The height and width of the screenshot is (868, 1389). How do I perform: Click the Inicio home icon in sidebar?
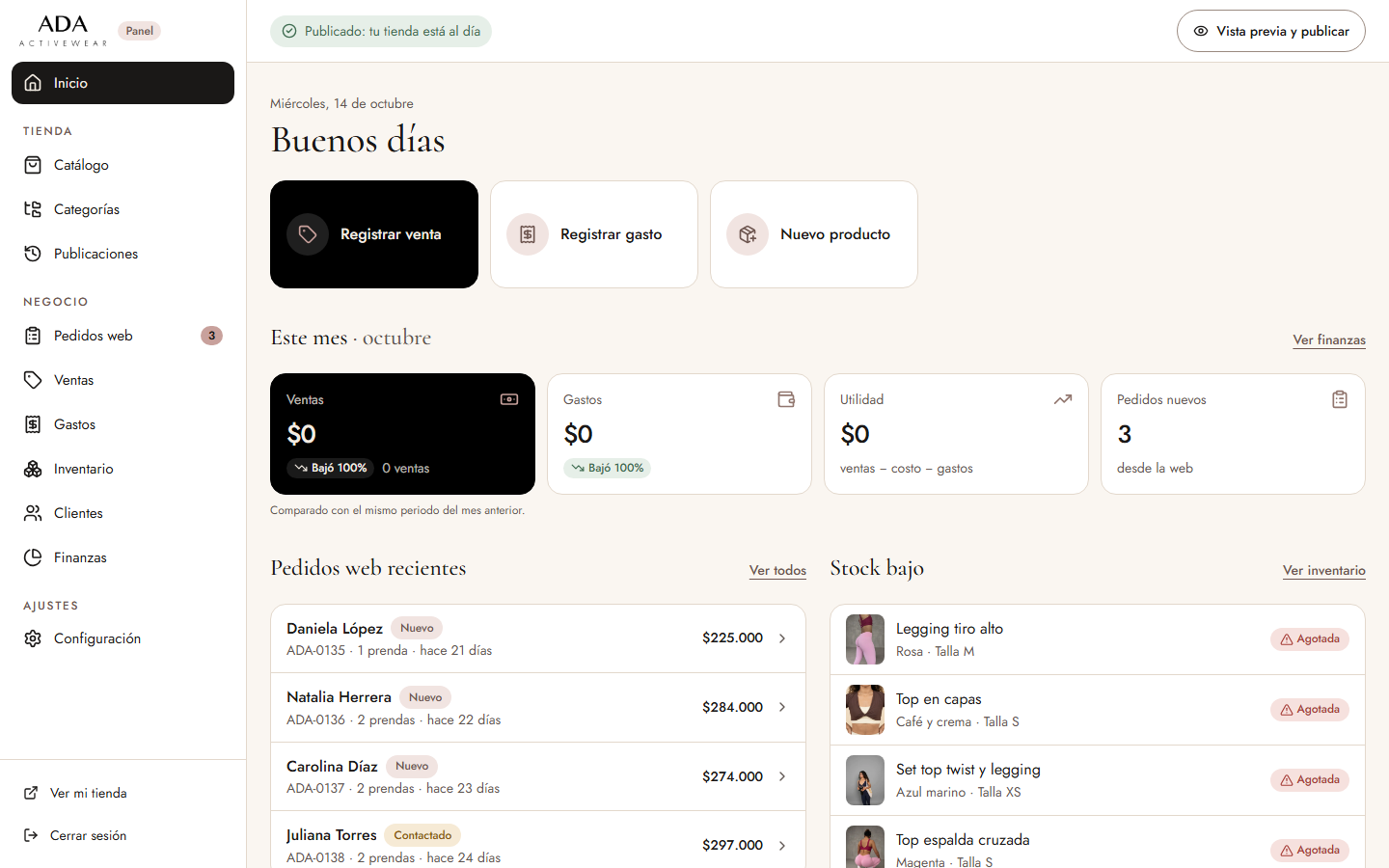(33, 83)
